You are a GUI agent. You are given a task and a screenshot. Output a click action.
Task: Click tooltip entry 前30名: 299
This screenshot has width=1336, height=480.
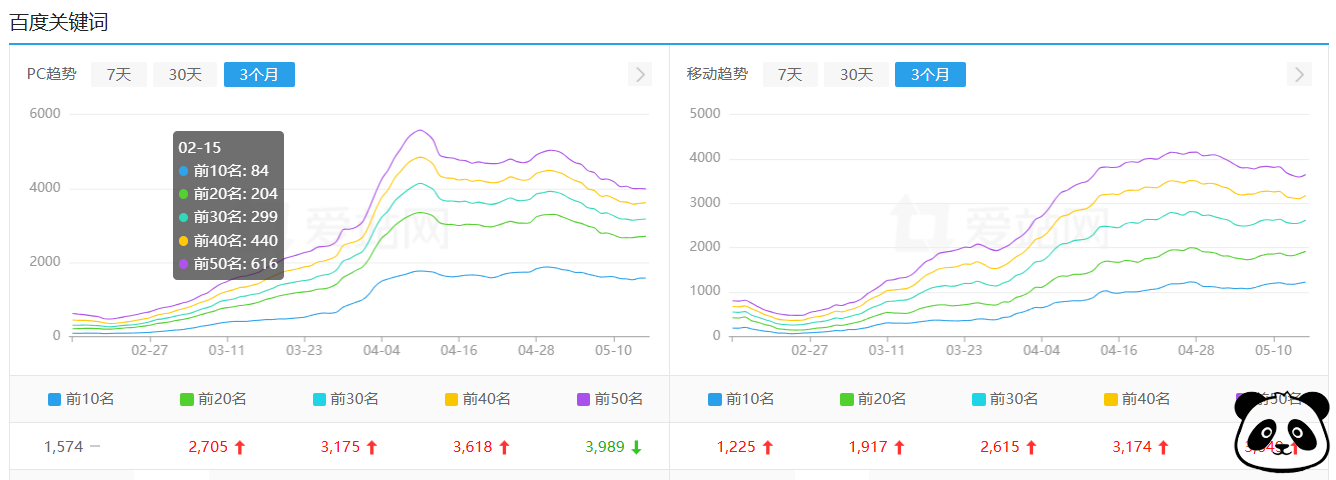pos(228,217)
